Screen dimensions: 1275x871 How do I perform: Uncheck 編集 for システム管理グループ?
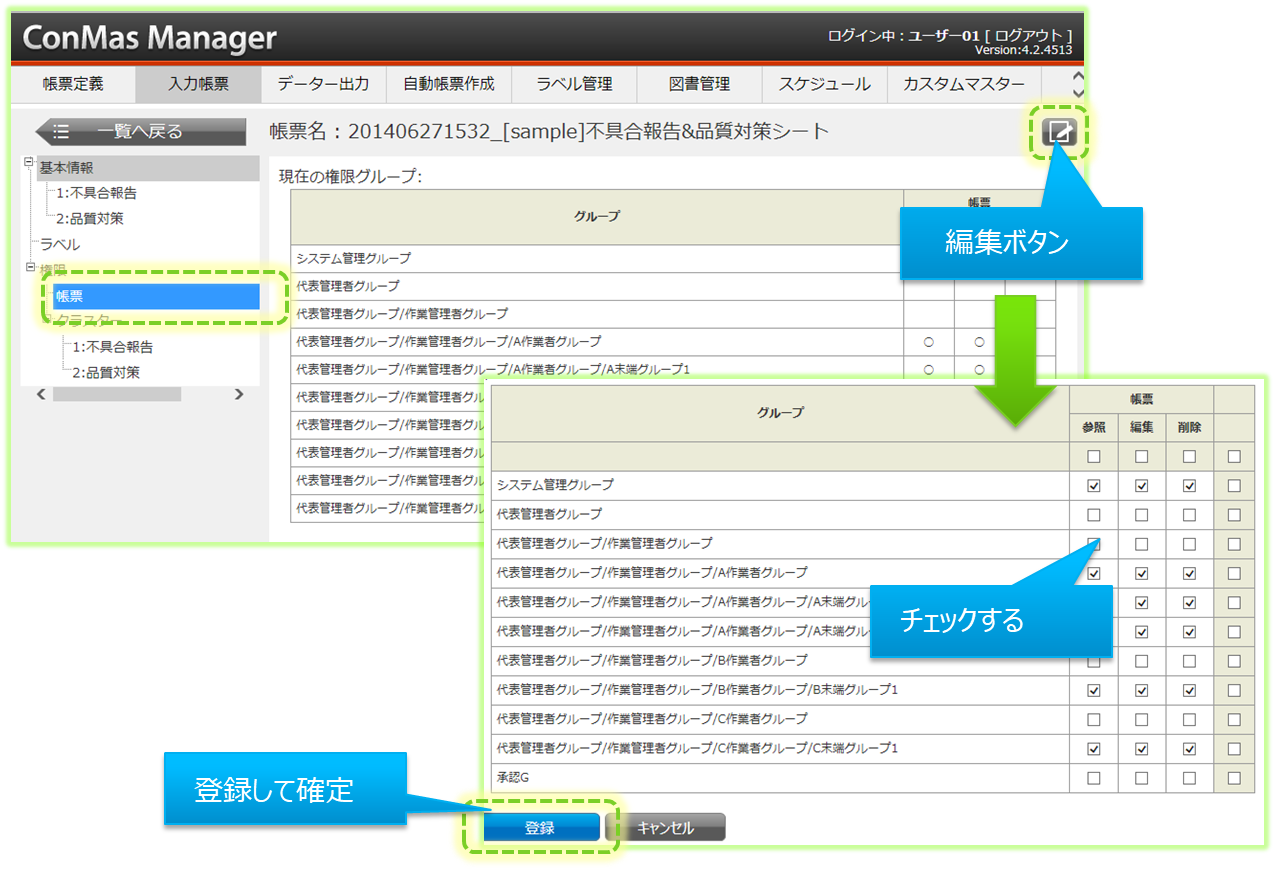point(1141,486)
